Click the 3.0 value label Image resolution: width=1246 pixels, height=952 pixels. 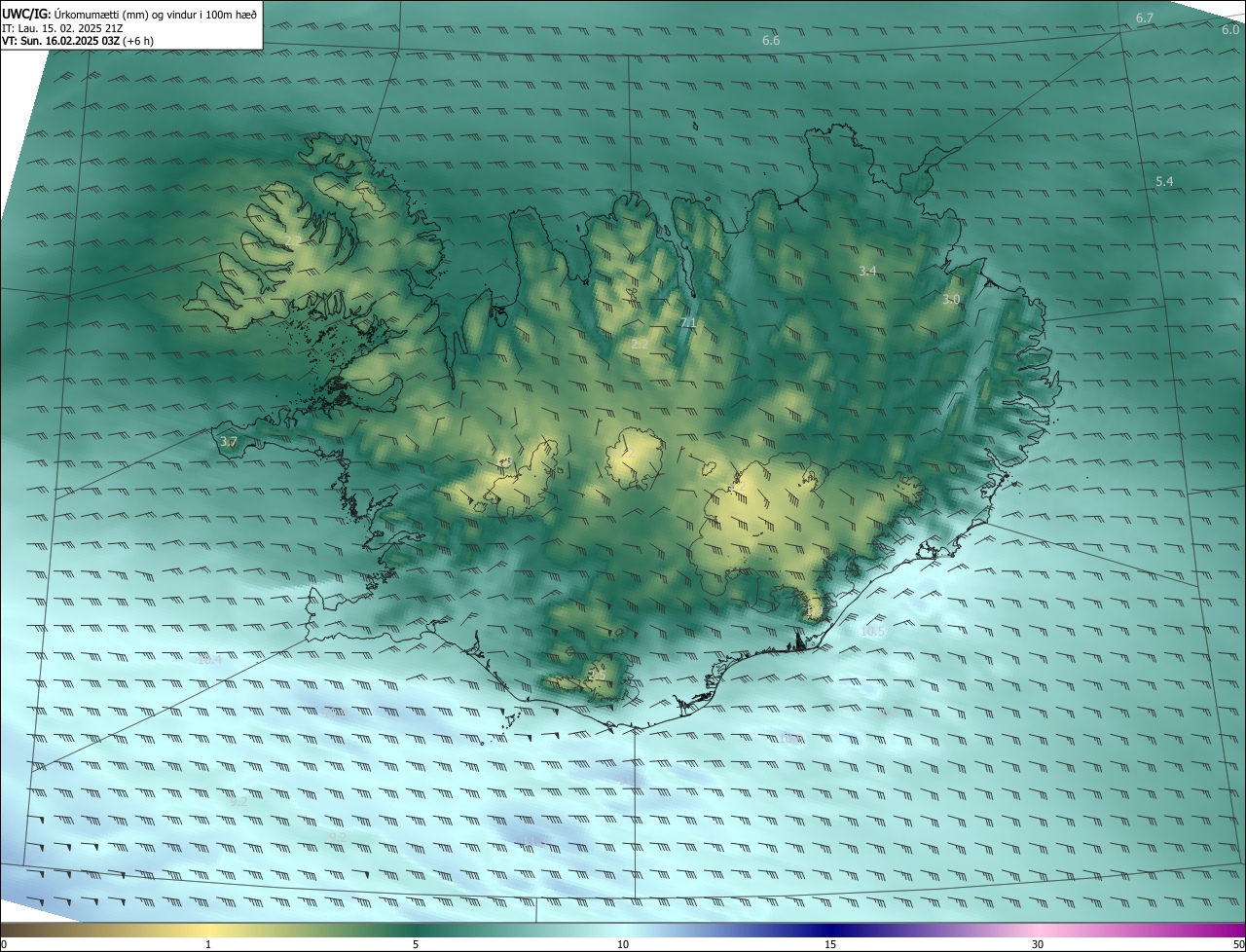click(x=951, y=300)
